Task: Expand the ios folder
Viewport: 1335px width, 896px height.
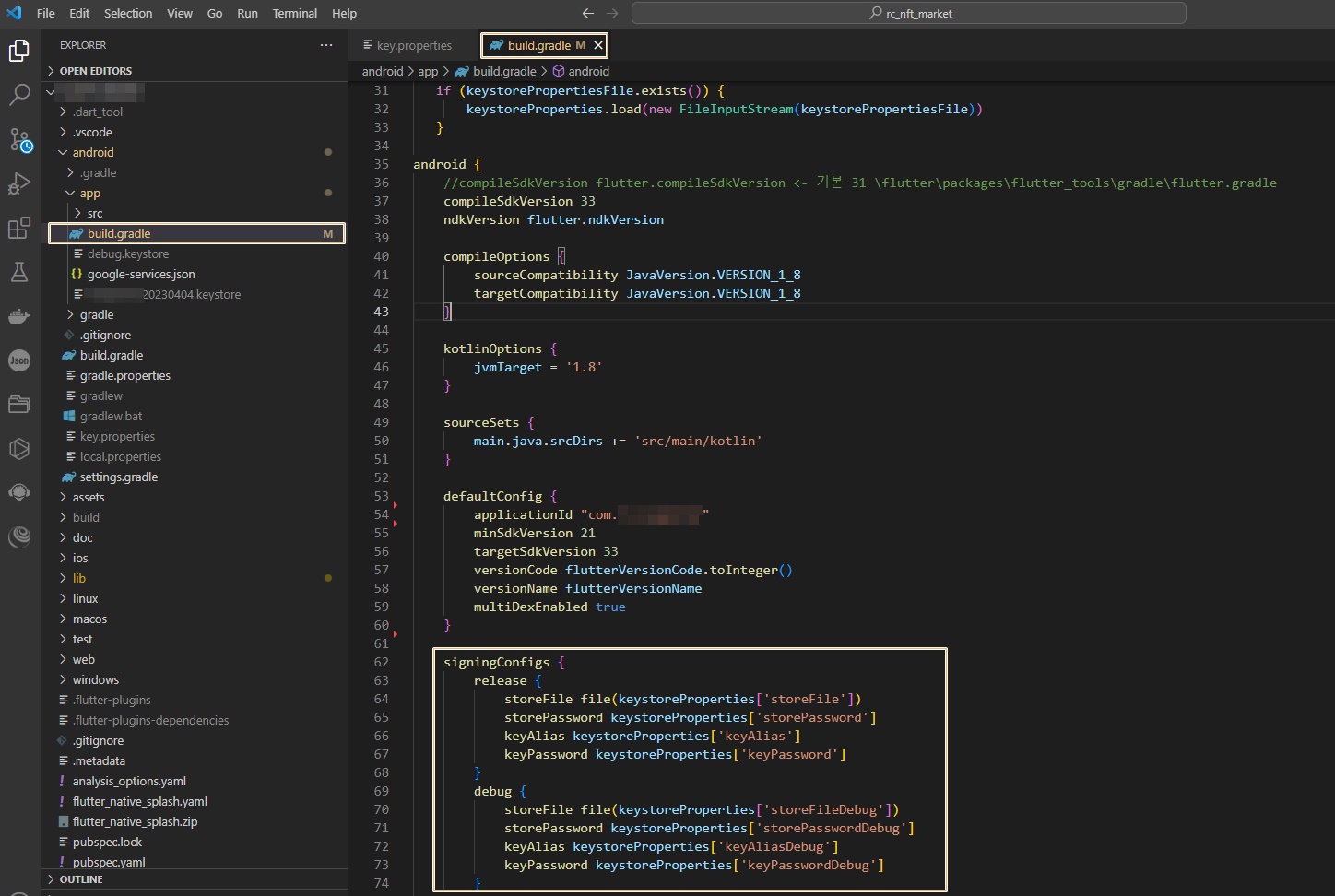Action: (x=80, y=558)
